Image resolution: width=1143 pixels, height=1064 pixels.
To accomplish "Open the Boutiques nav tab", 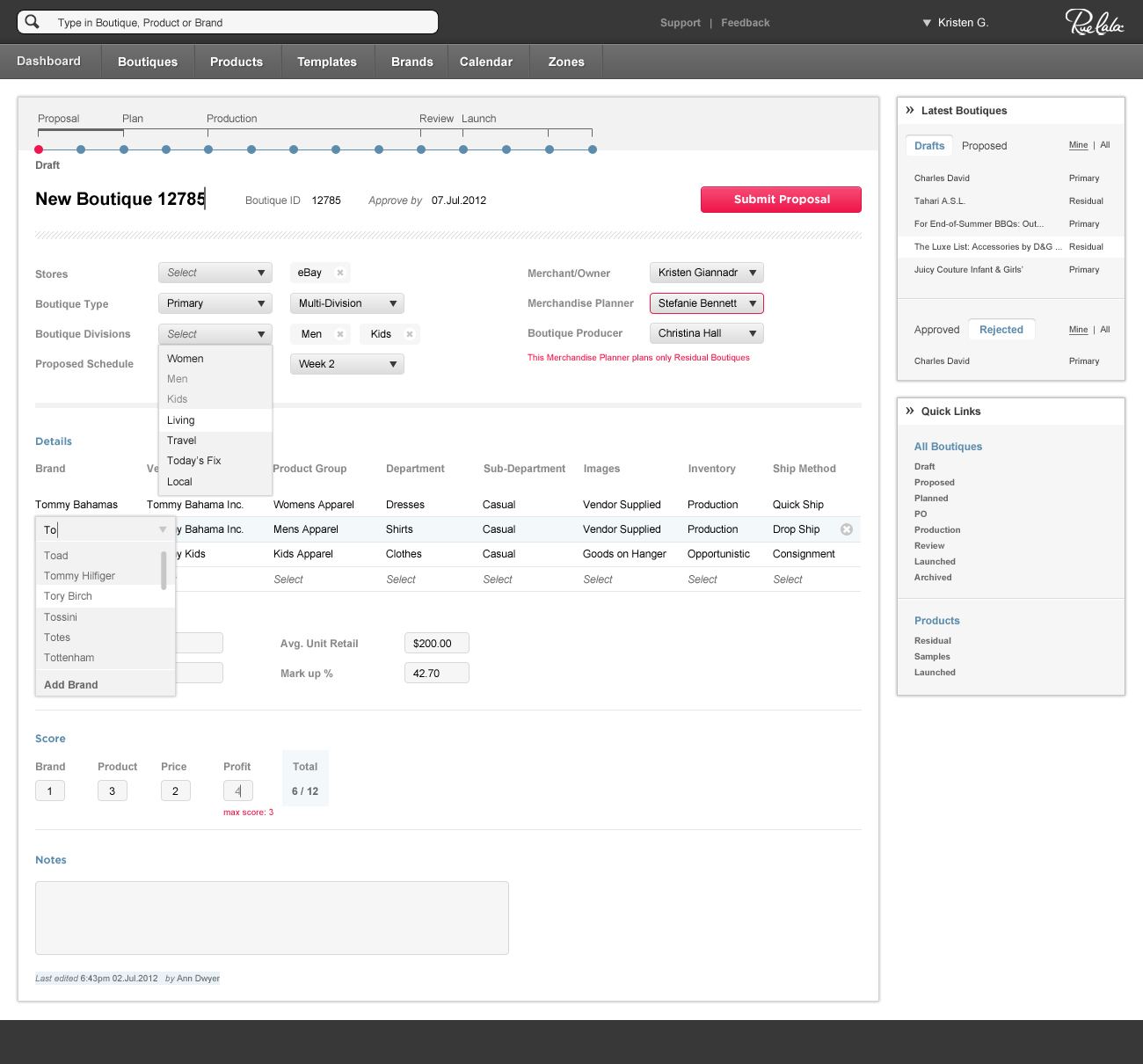I will click(x=148, y=62).
